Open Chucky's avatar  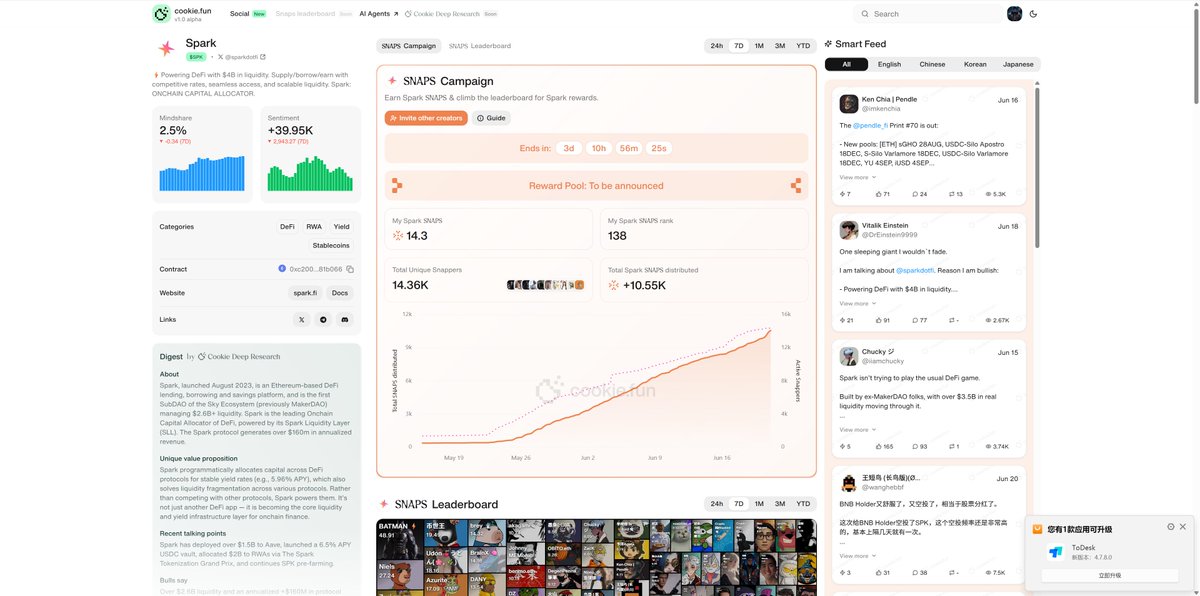point(848,356)
